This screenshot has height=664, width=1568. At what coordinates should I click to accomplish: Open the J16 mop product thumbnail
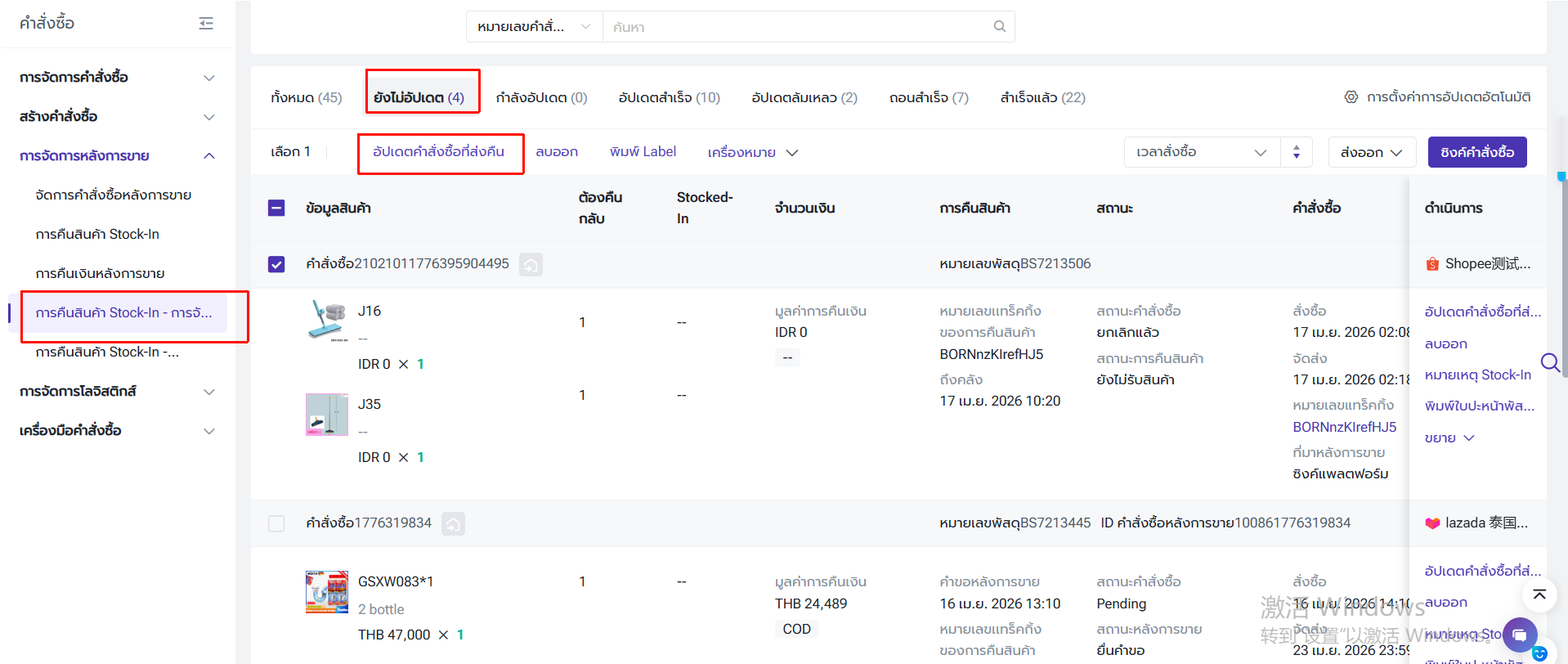click(x=327, y=320)
